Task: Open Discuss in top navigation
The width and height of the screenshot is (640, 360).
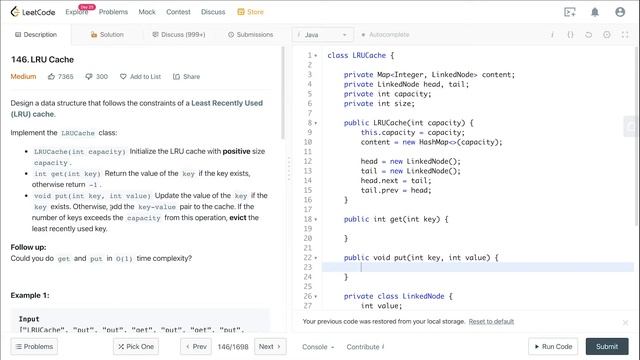Action: pyautogui.click(x=213, y=12)
